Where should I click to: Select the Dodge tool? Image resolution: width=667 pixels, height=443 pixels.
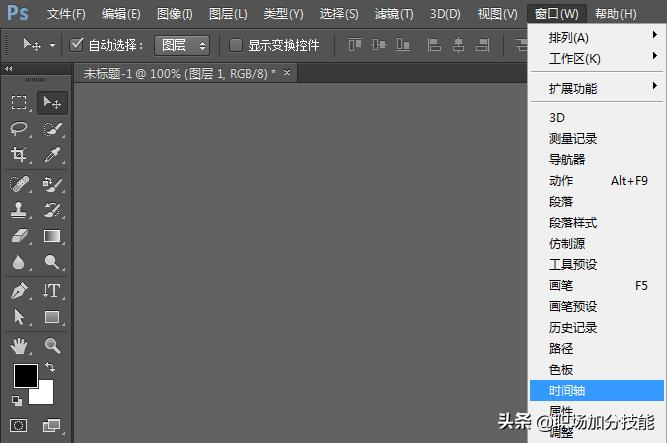52,262
